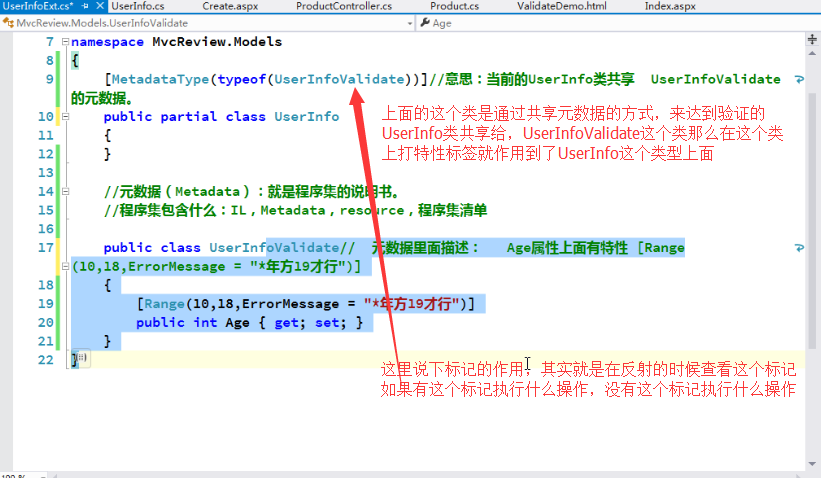The width and height of the screenshot is (821, 478).
Task: Click the class icon in the type dropdown
Action: click(8, 23)
